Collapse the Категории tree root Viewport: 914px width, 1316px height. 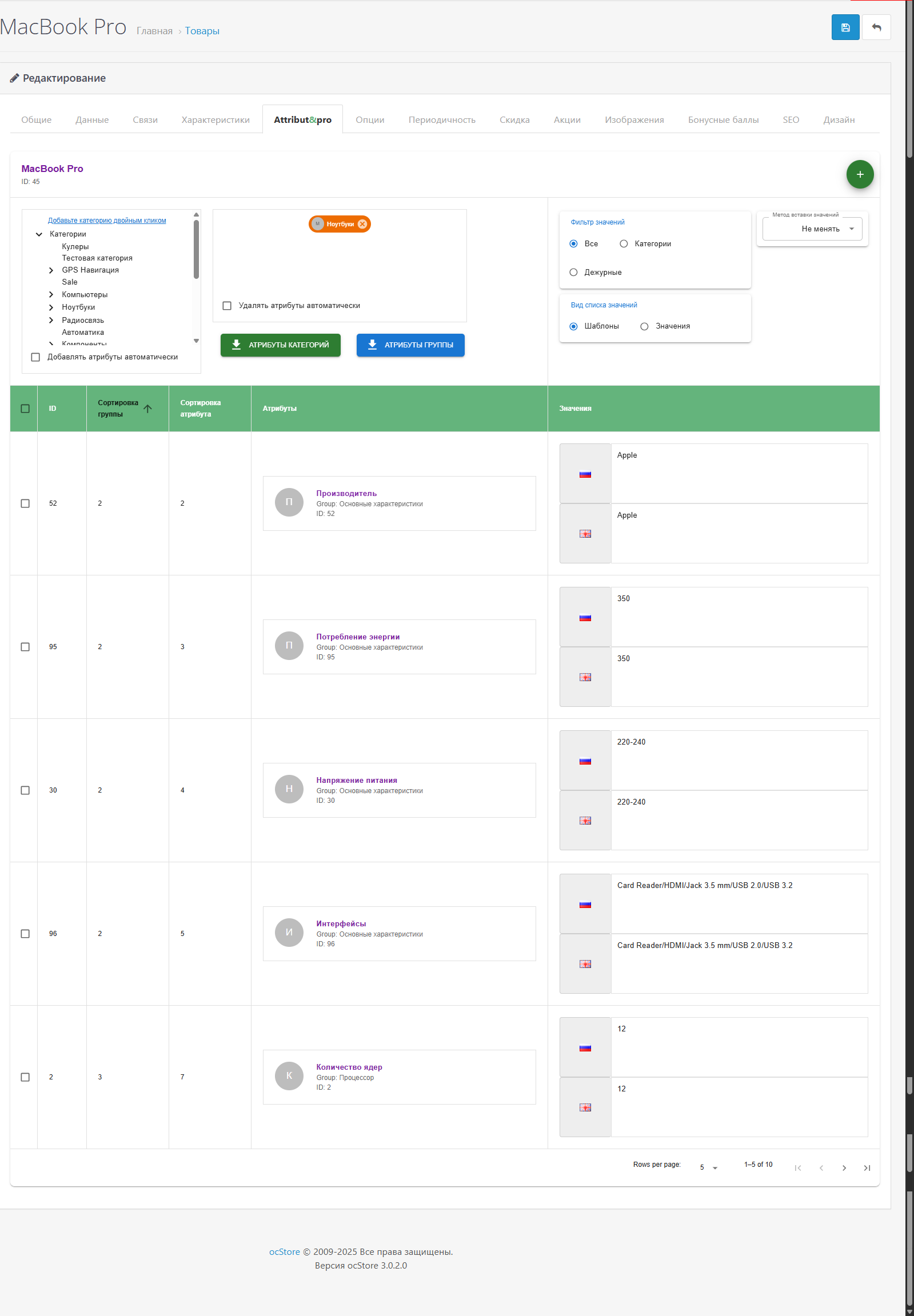coord(39,234)
